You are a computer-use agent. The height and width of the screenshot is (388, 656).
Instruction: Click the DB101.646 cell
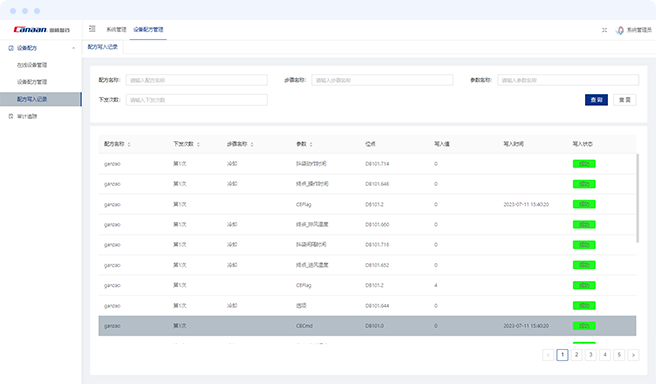coord(377,184)
